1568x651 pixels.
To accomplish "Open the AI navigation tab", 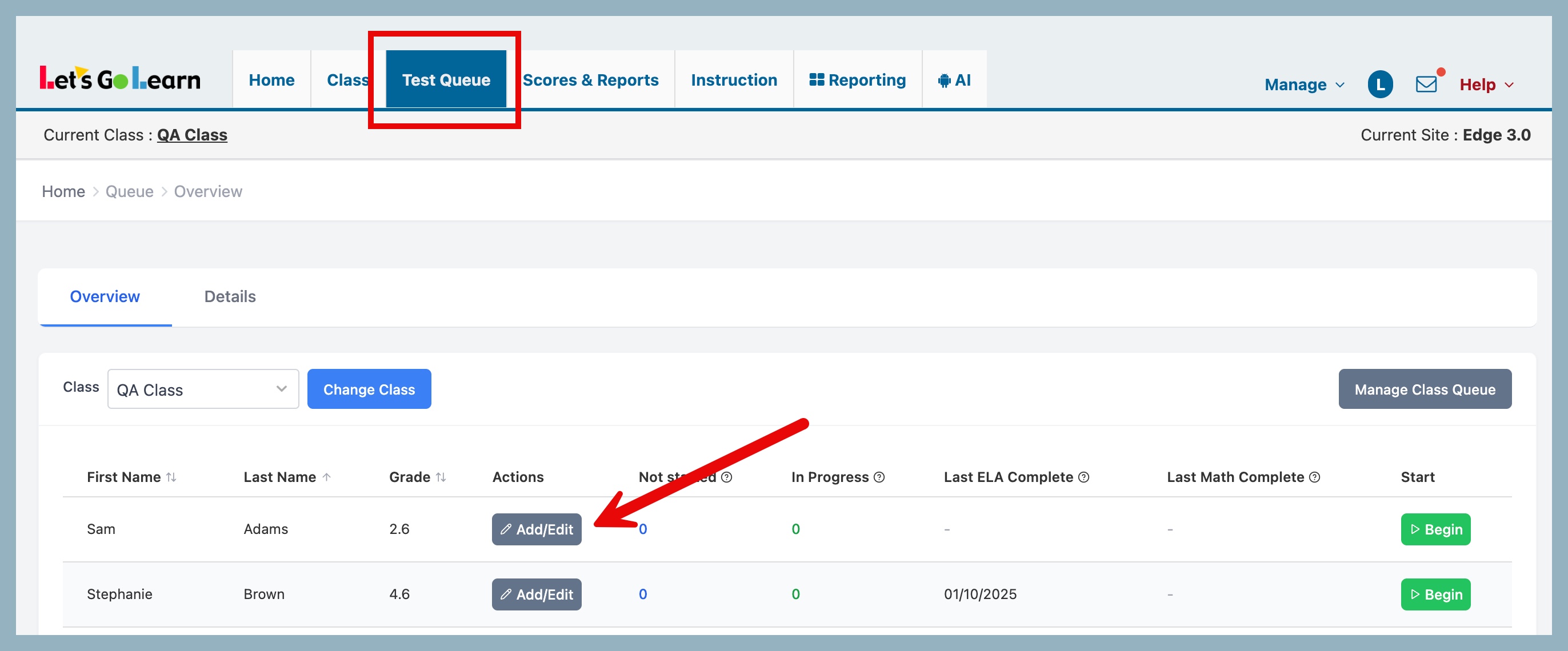I will (954, 80).
